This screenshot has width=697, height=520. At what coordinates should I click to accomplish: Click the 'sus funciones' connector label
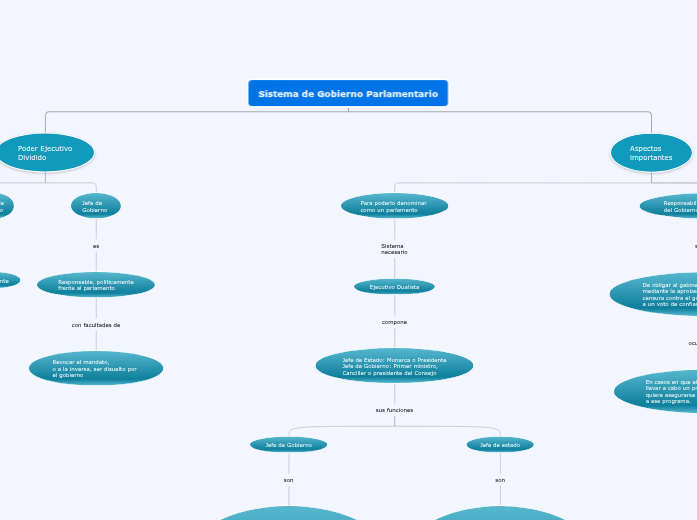coord(394,410)
